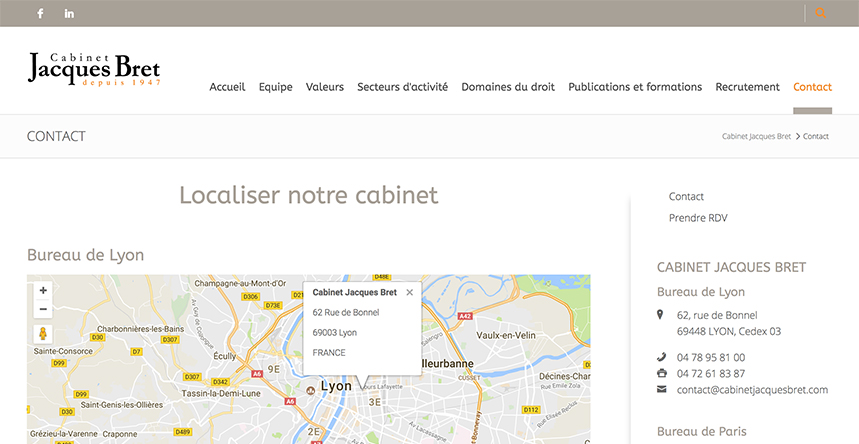Open the Valeurs menu item
Viewport: 859px width, 444px height.
coord(325,87)
